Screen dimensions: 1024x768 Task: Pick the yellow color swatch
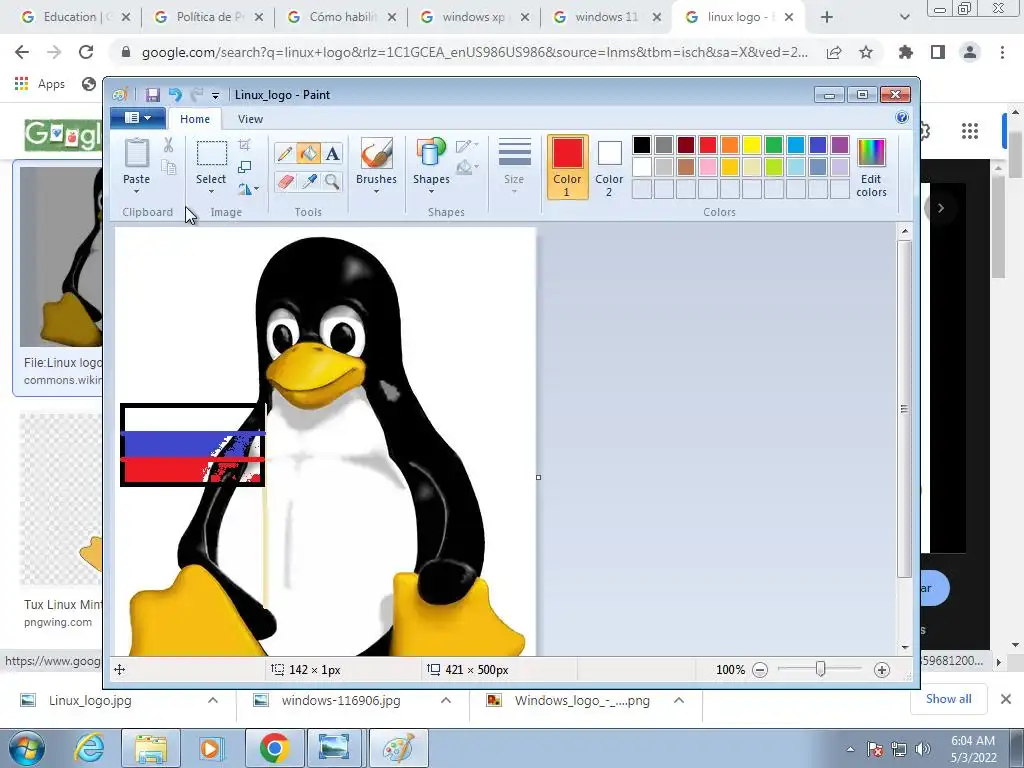click(752, 145)
